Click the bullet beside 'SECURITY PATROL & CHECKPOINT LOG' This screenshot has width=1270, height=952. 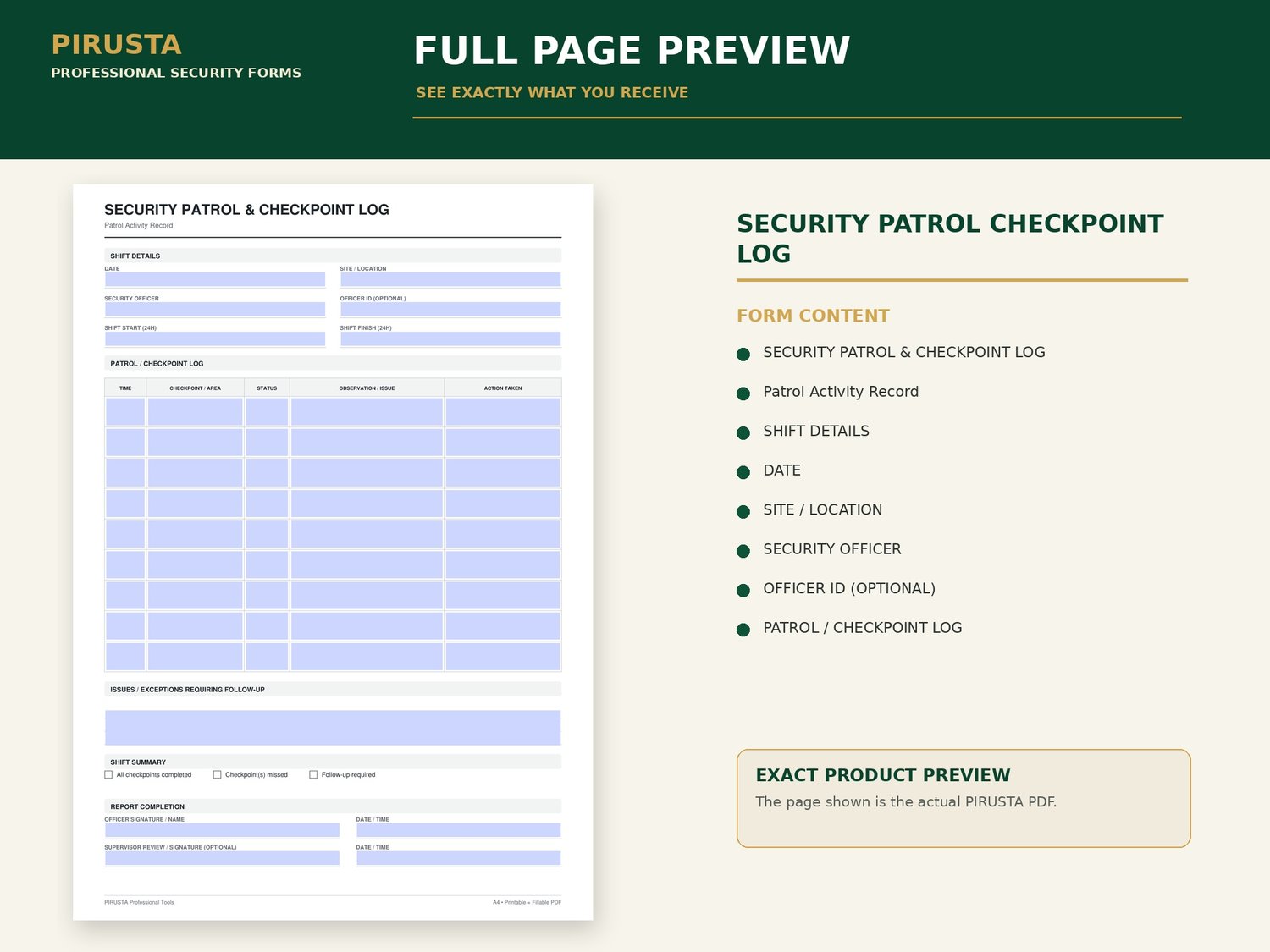[x=743, y=355]
